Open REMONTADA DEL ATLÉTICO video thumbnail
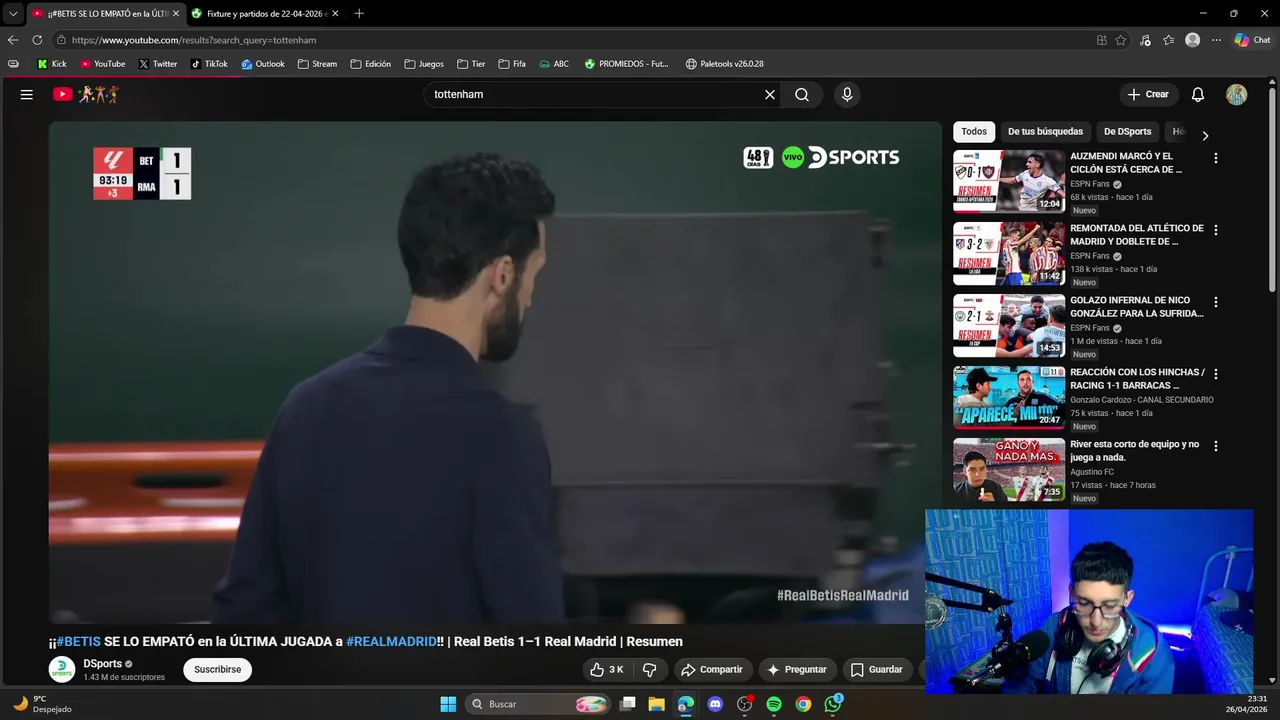The height and width of the screenshot is (720, 1280). tap(1009, 253)
